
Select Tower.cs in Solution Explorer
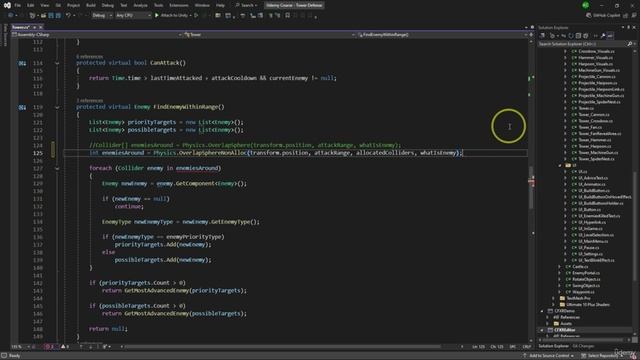[x=586, y=109]
